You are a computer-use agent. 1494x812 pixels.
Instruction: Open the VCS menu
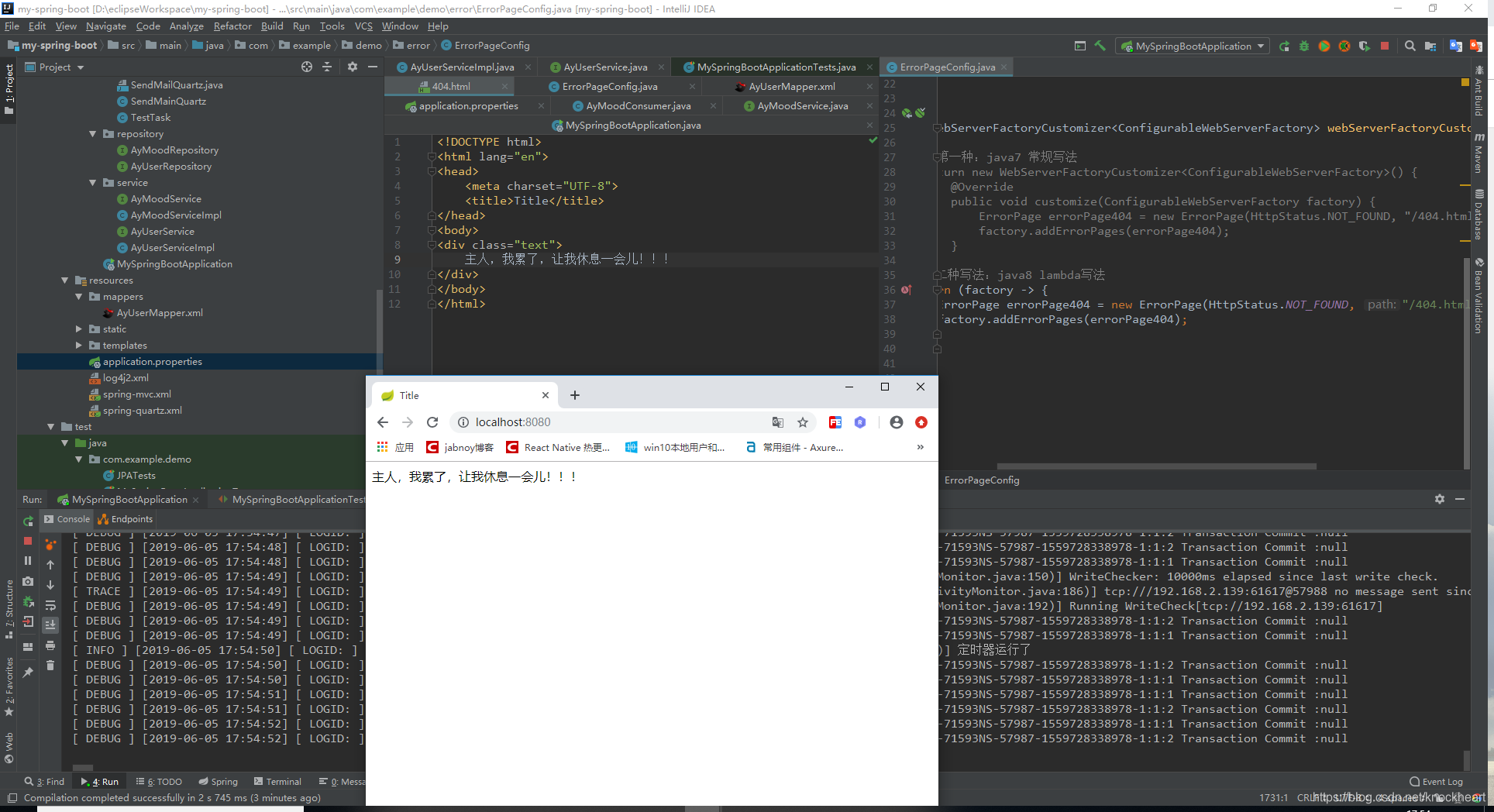point(363,26)
